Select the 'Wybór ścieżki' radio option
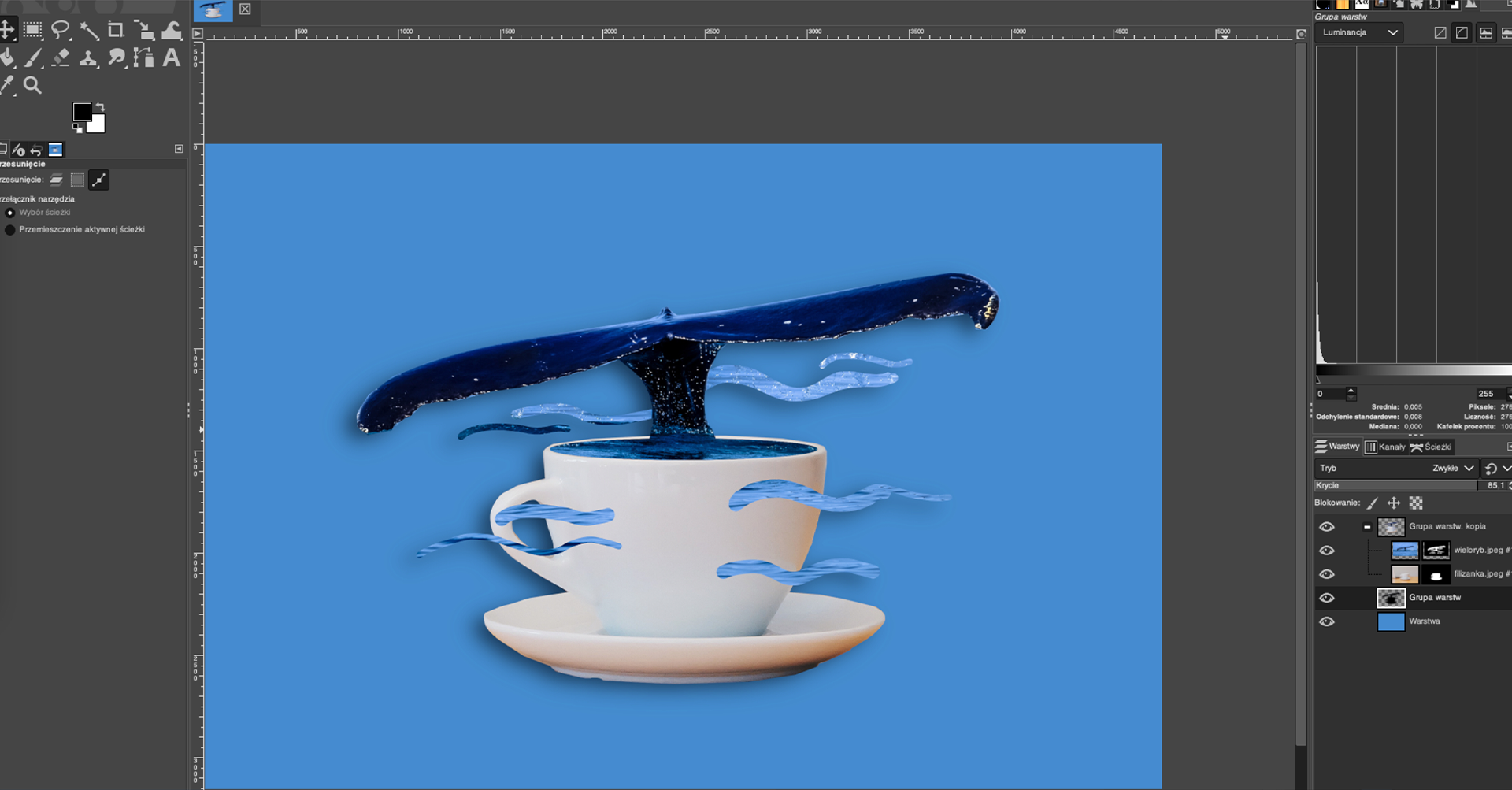1512x790 pixels. point(10,213)
